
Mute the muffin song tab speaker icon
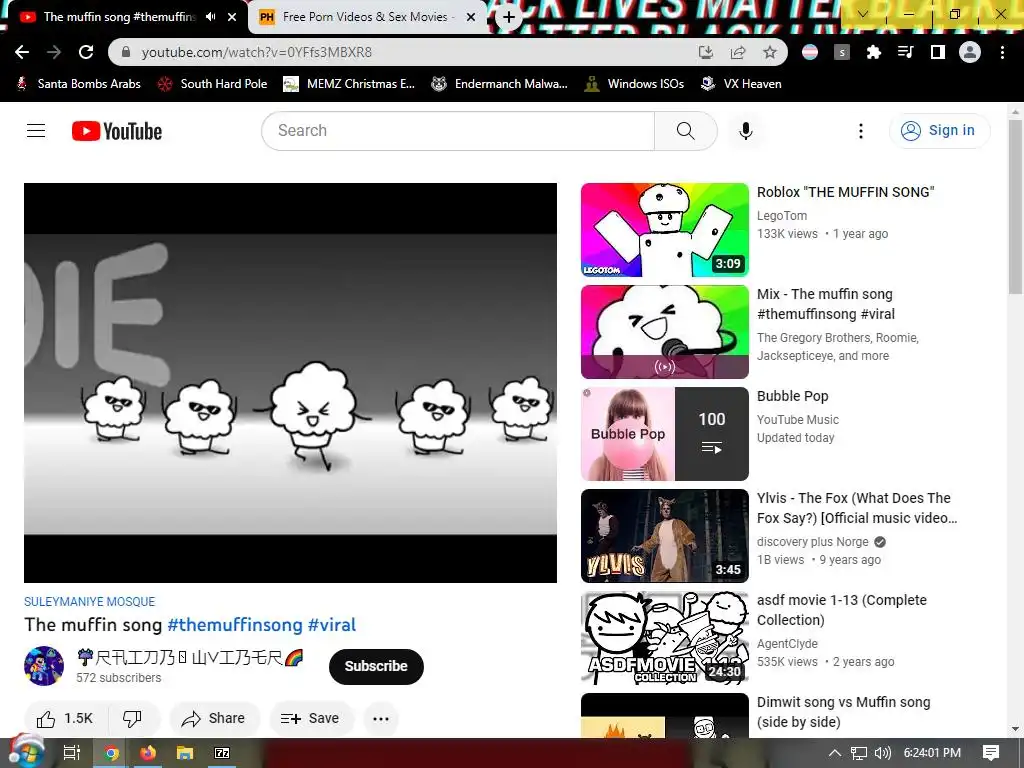[x=210, y=17]
